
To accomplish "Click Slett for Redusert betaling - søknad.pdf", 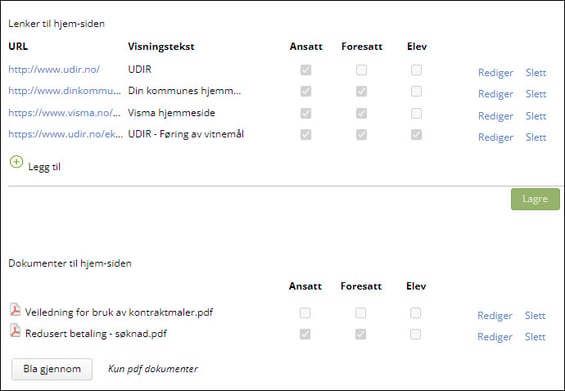I will pyautogui.click(x=535, y=337).
